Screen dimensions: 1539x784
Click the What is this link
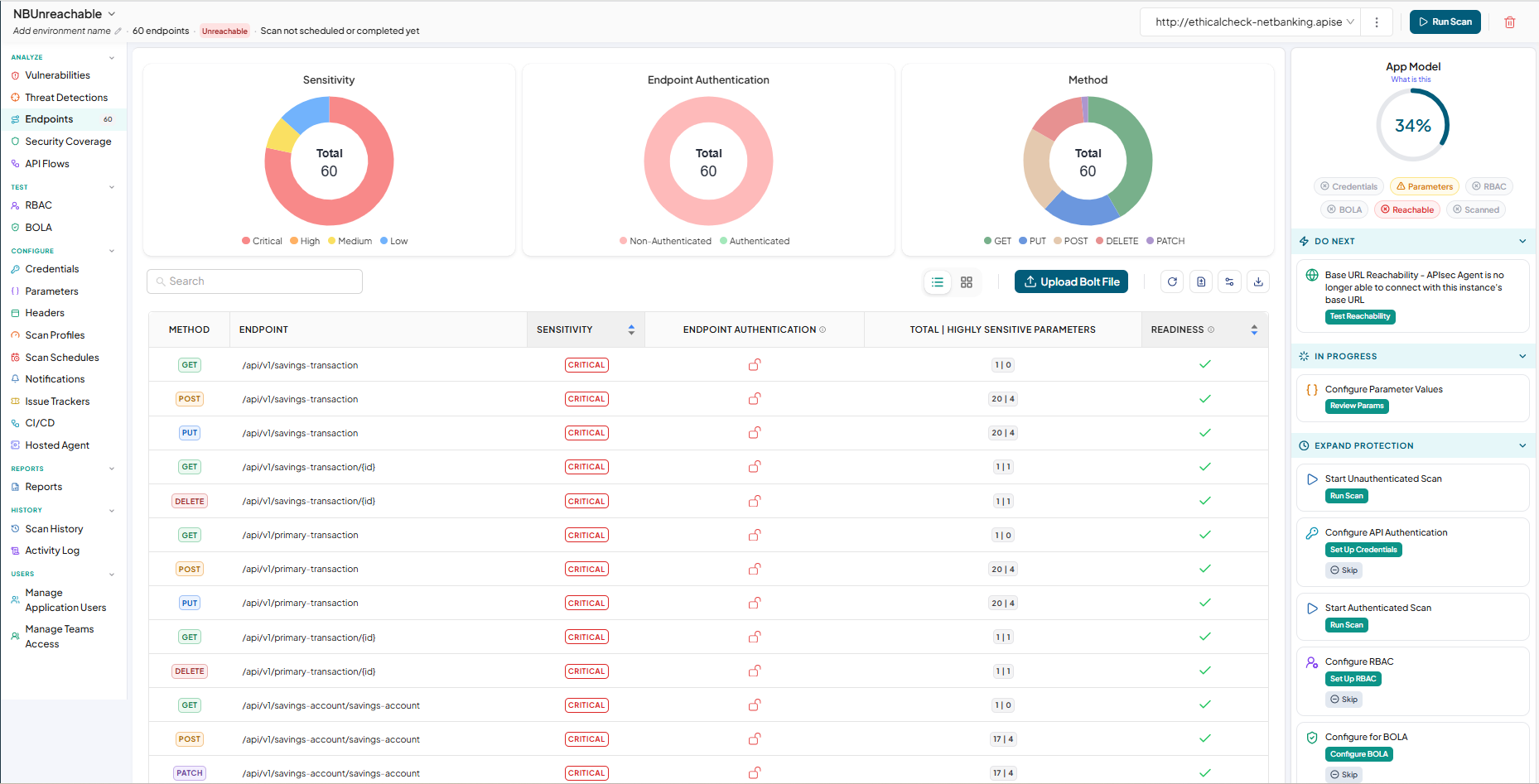tap(1411, 79)
